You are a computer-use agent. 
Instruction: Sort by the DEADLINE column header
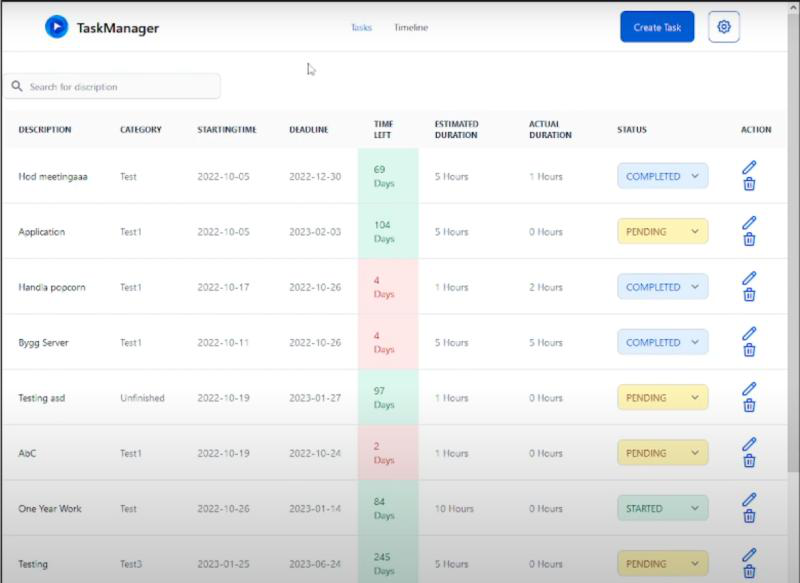[x=311, y=130]
